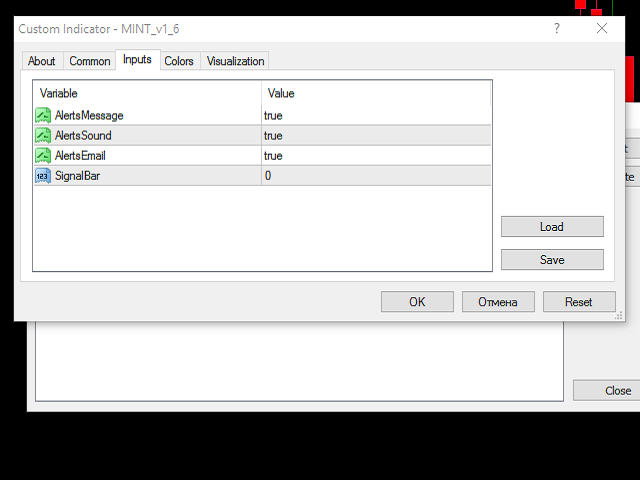The width and height of the screenshot is (640, 480).
Task: Click the Variable column header
Action: pos(147,93)
